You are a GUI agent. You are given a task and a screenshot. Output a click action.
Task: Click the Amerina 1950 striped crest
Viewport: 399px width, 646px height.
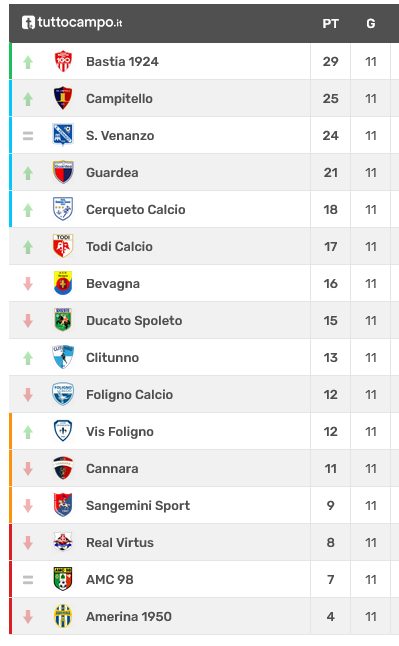pos(63,616)
